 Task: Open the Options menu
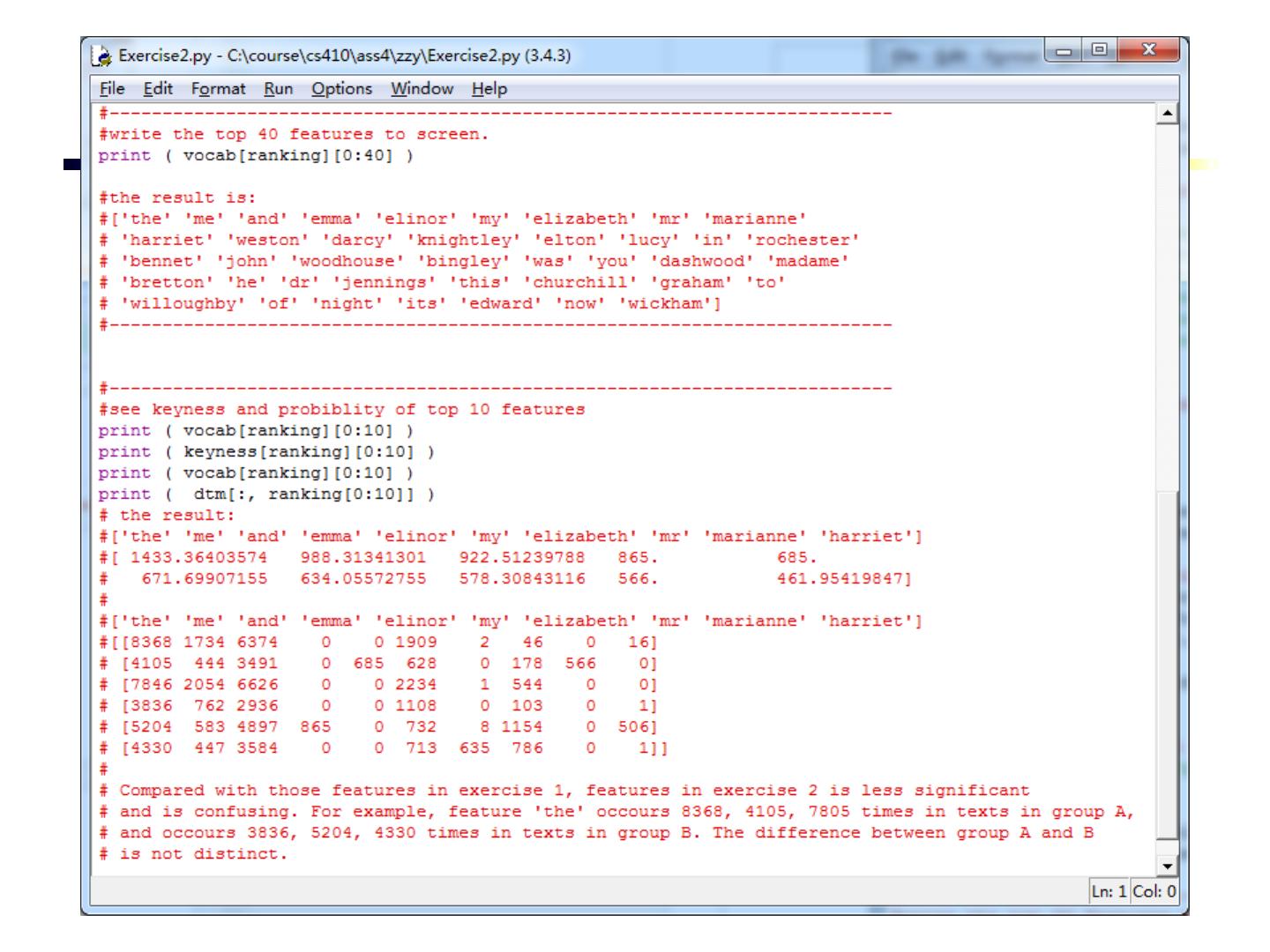(341, 89)
